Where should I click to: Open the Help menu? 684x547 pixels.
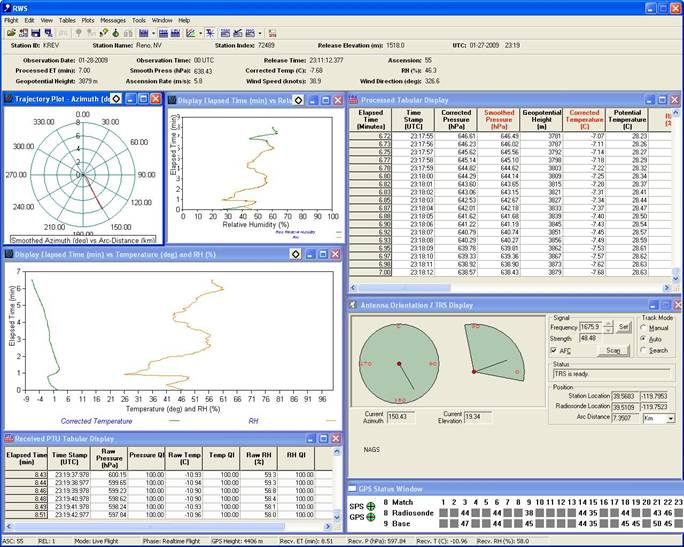[x=184, y=21]
